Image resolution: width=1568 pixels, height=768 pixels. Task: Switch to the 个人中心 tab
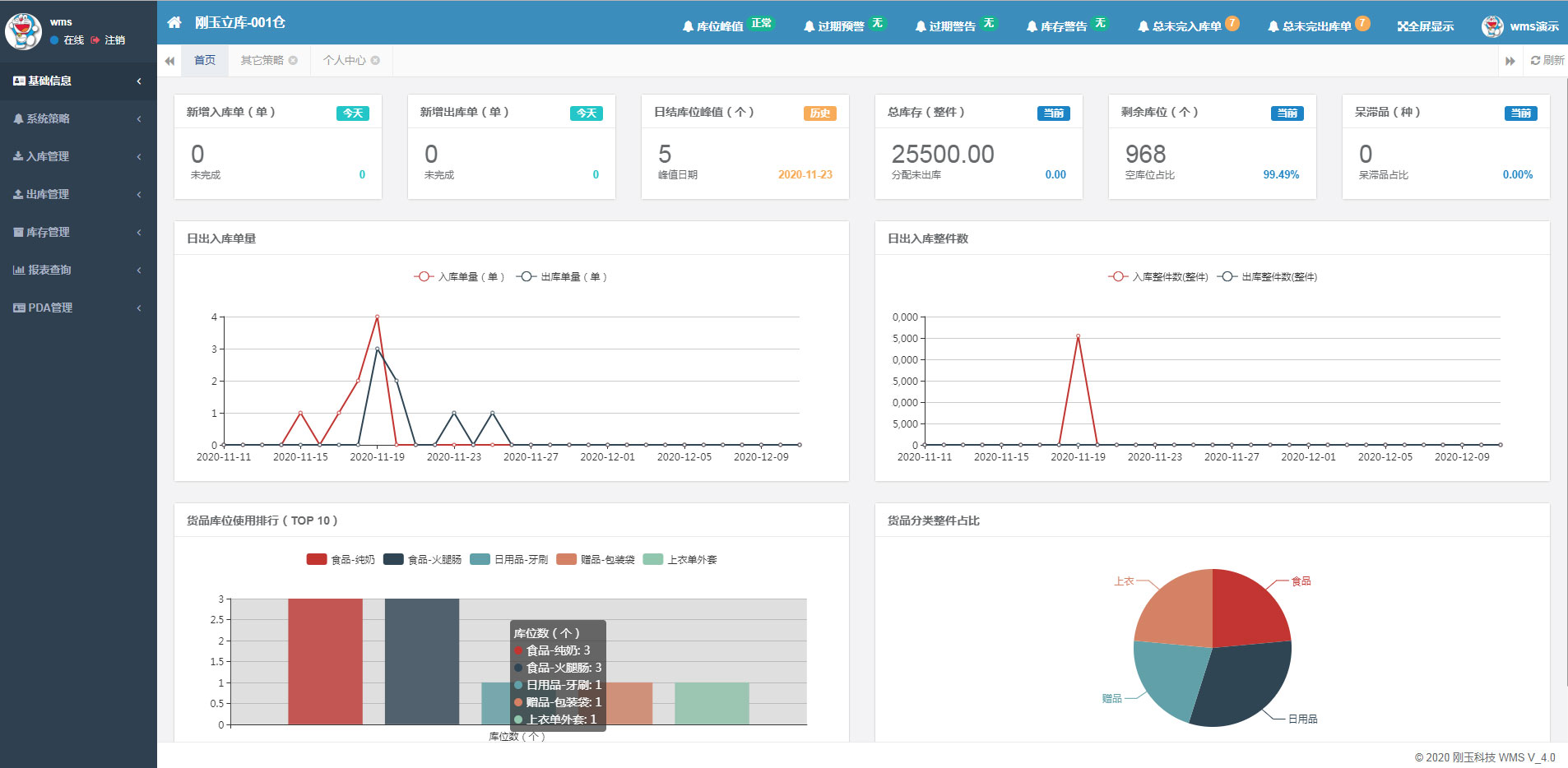tap(344, 60)
